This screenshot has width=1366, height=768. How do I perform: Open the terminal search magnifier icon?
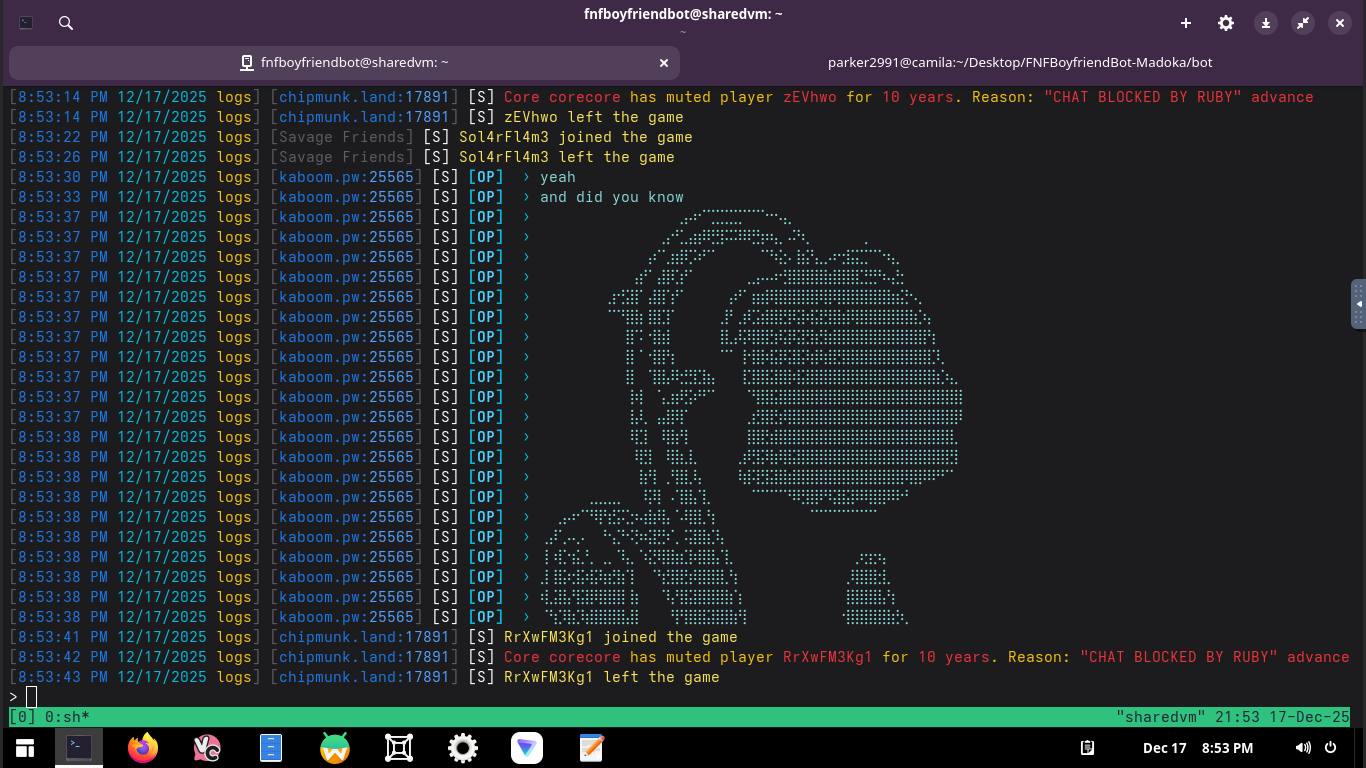coord(66,23)
